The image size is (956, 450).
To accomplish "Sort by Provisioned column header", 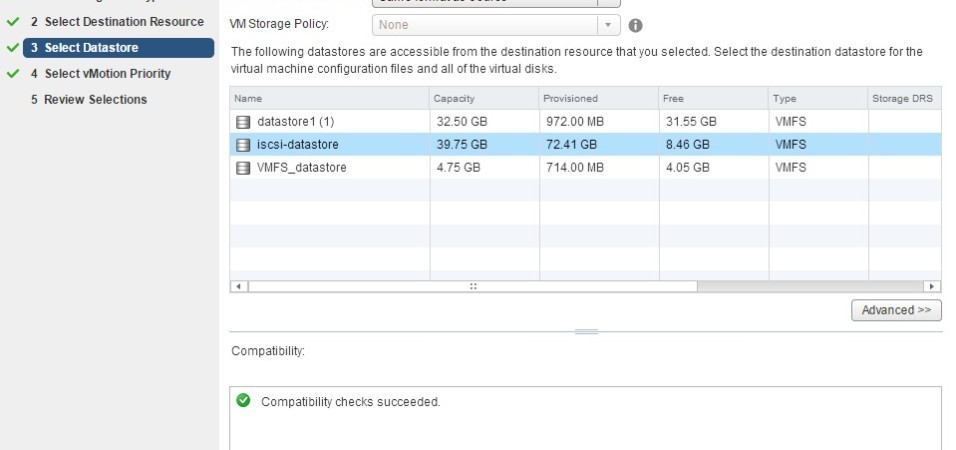I will [599, 98].
